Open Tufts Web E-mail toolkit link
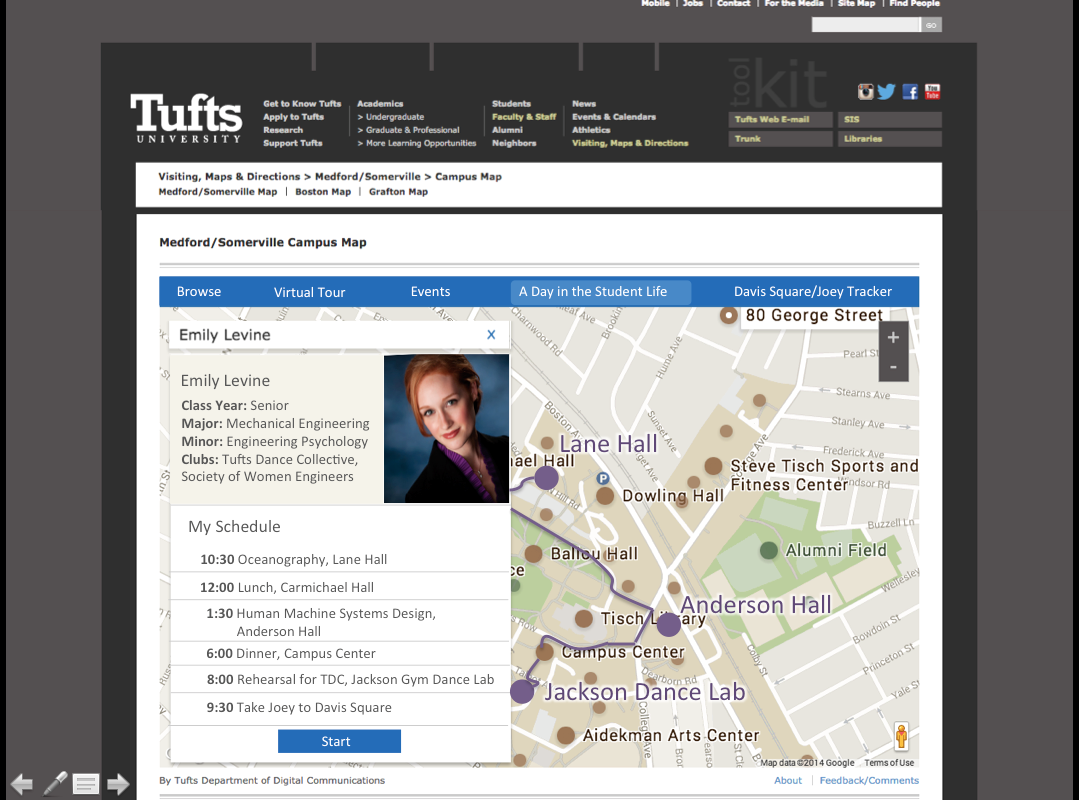This screenshot has width=1079, height=800. click(x=780, y=119)
